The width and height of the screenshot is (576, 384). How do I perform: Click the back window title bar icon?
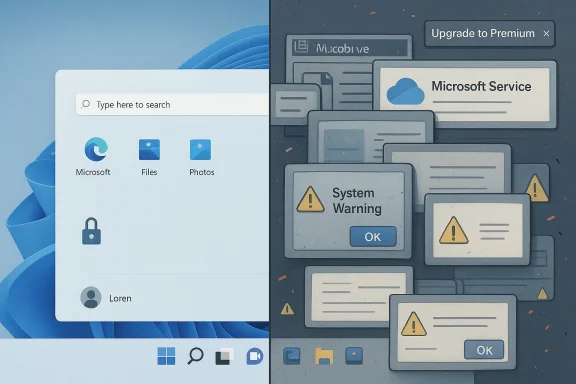(301, 47)
